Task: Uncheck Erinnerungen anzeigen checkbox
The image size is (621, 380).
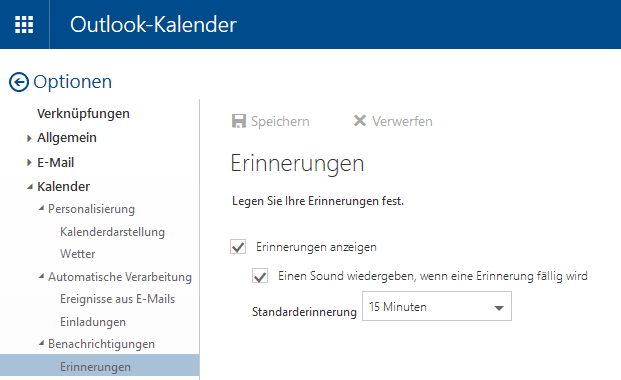Action: click(x=238, y=246)
